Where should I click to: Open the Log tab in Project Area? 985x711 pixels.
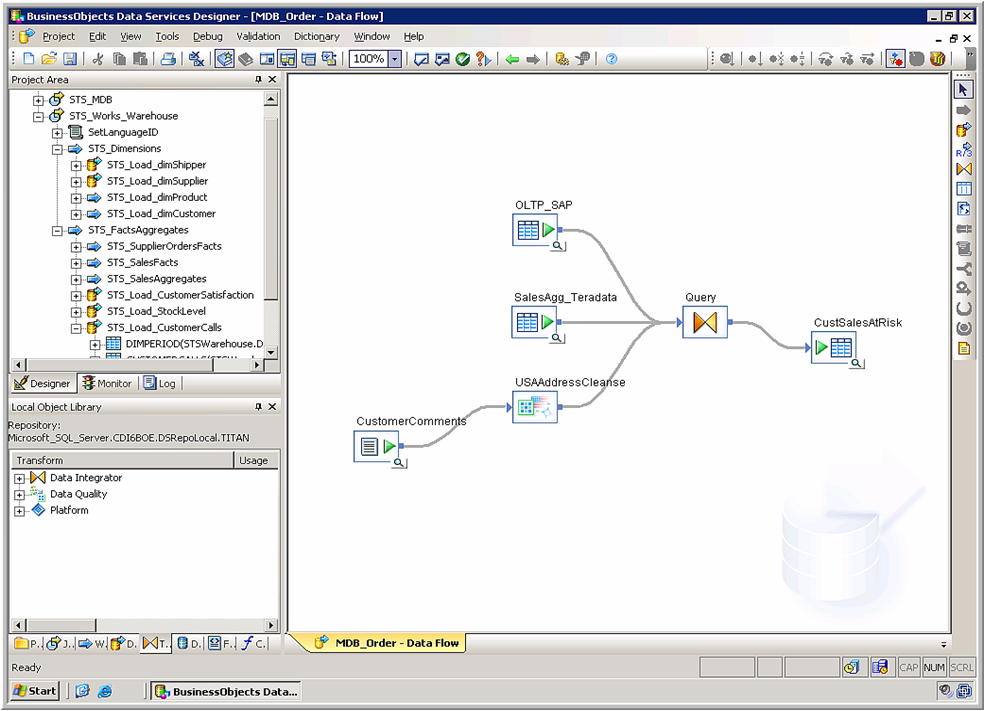click(x=160, y=383)
